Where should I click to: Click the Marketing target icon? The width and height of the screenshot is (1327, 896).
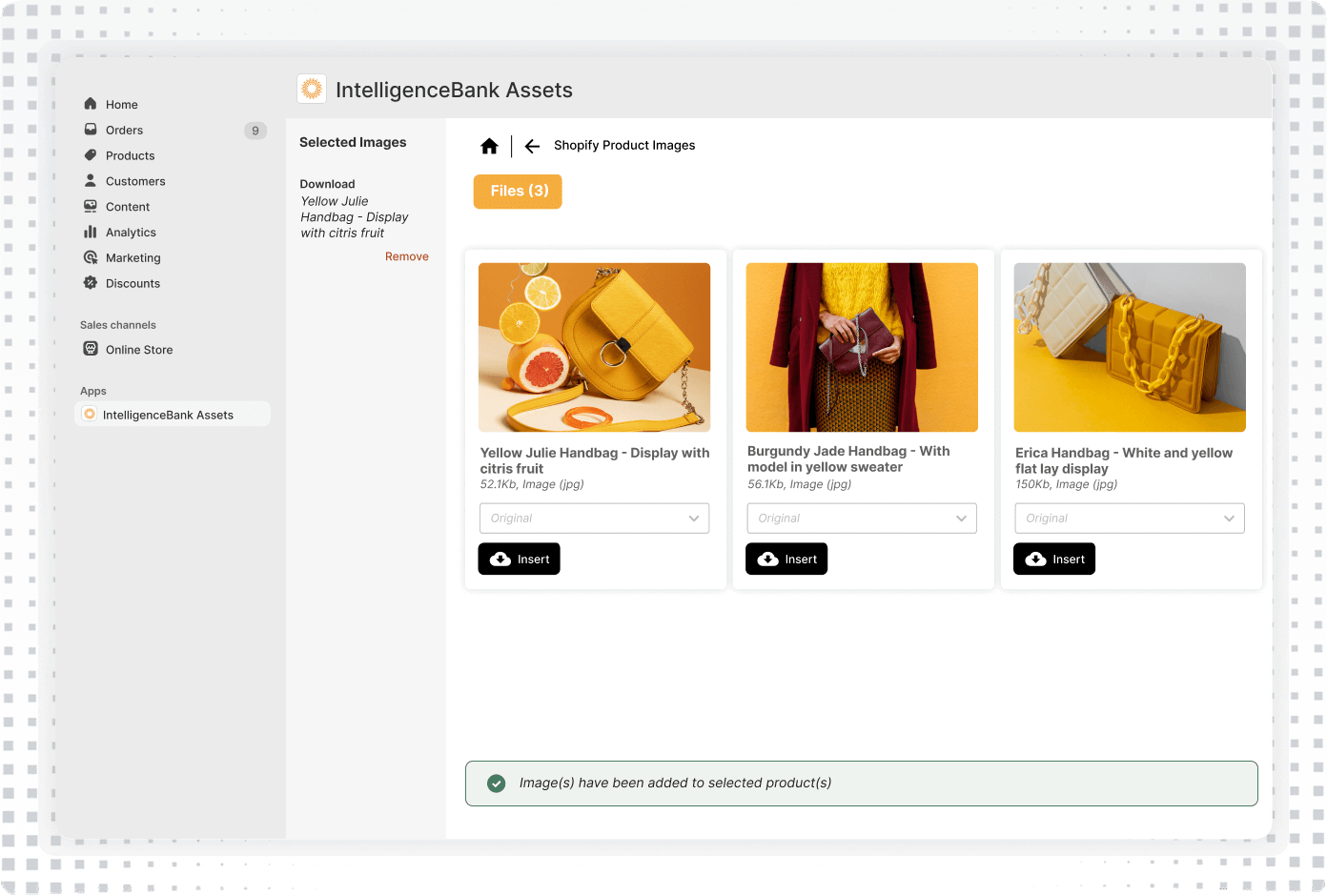[x=91, y=257]
